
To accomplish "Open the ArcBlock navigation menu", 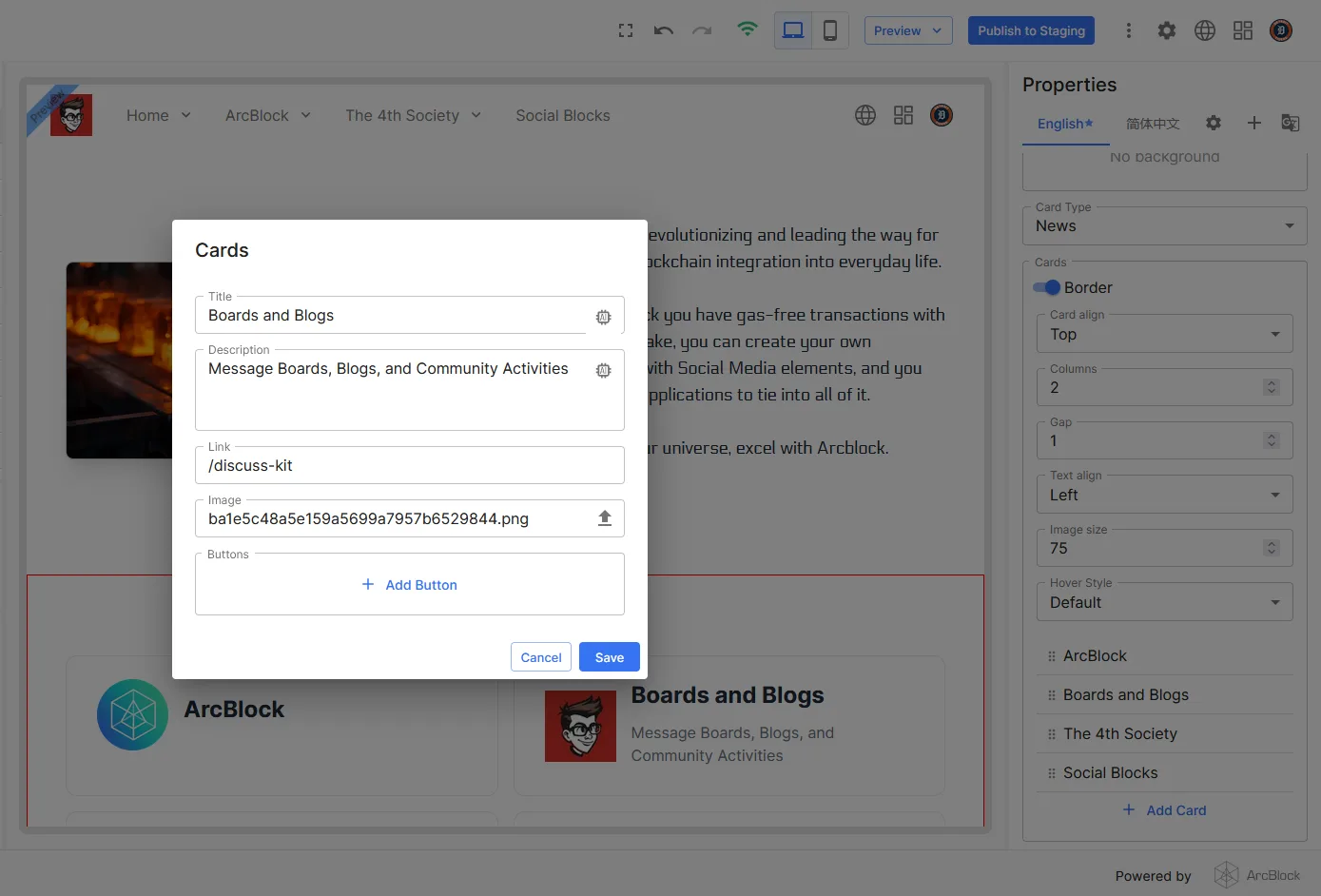I will (x=268, y=115).
